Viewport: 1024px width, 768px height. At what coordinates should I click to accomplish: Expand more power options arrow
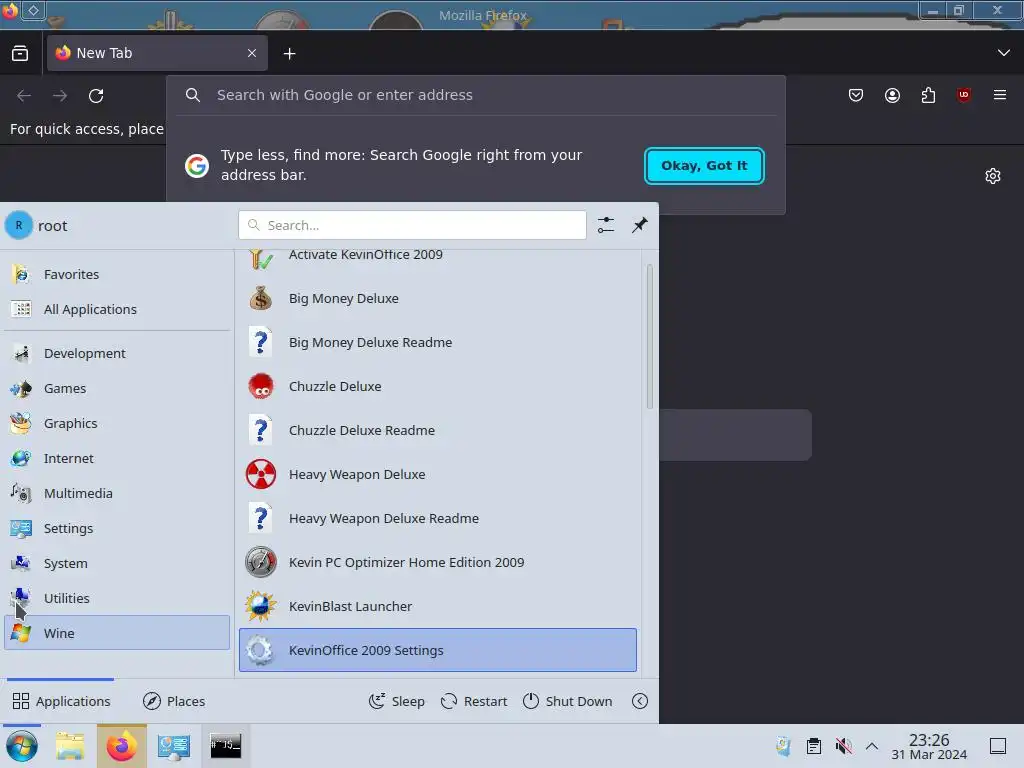point(640,701)
